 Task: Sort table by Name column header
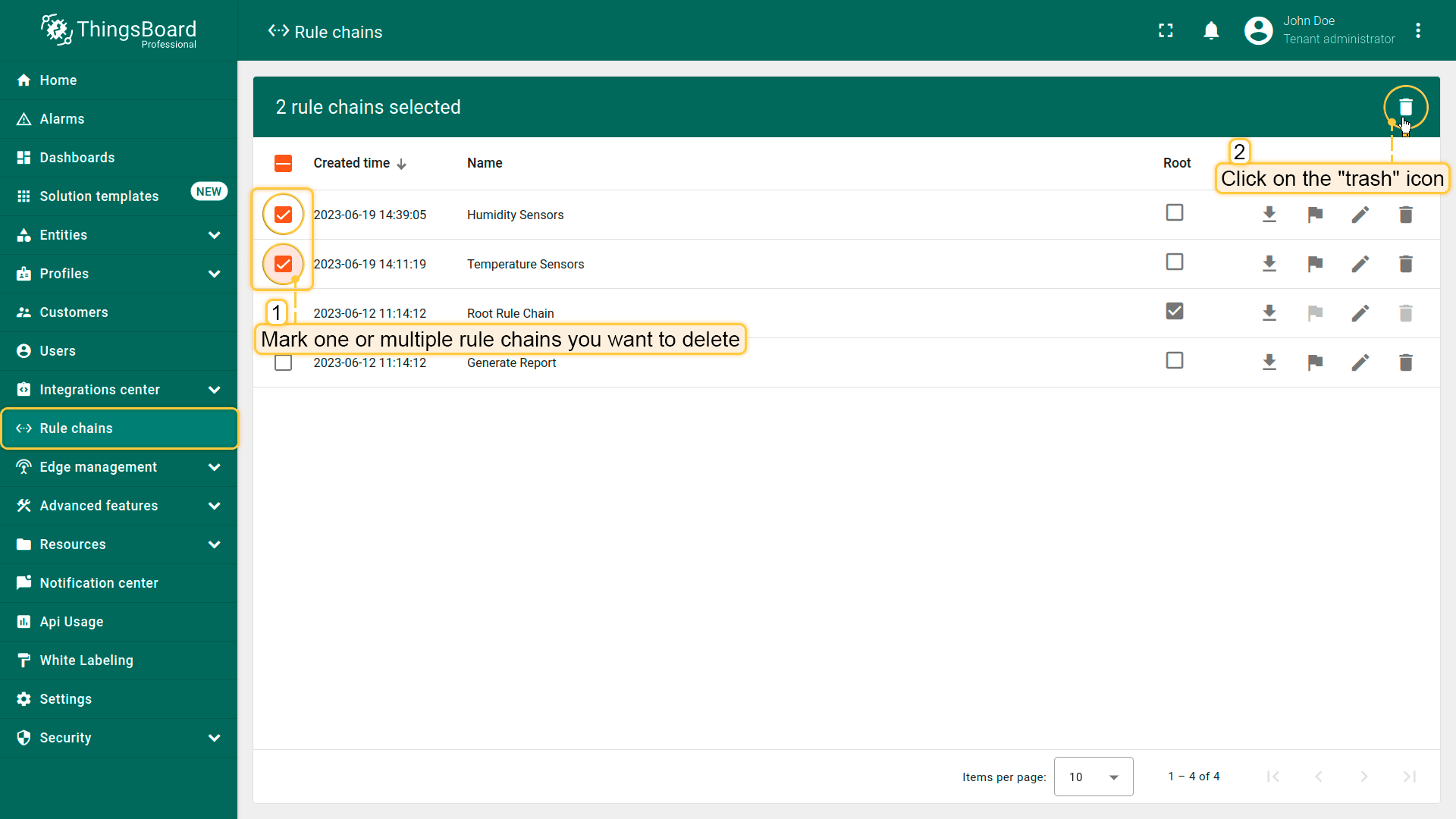click(485, 163)
